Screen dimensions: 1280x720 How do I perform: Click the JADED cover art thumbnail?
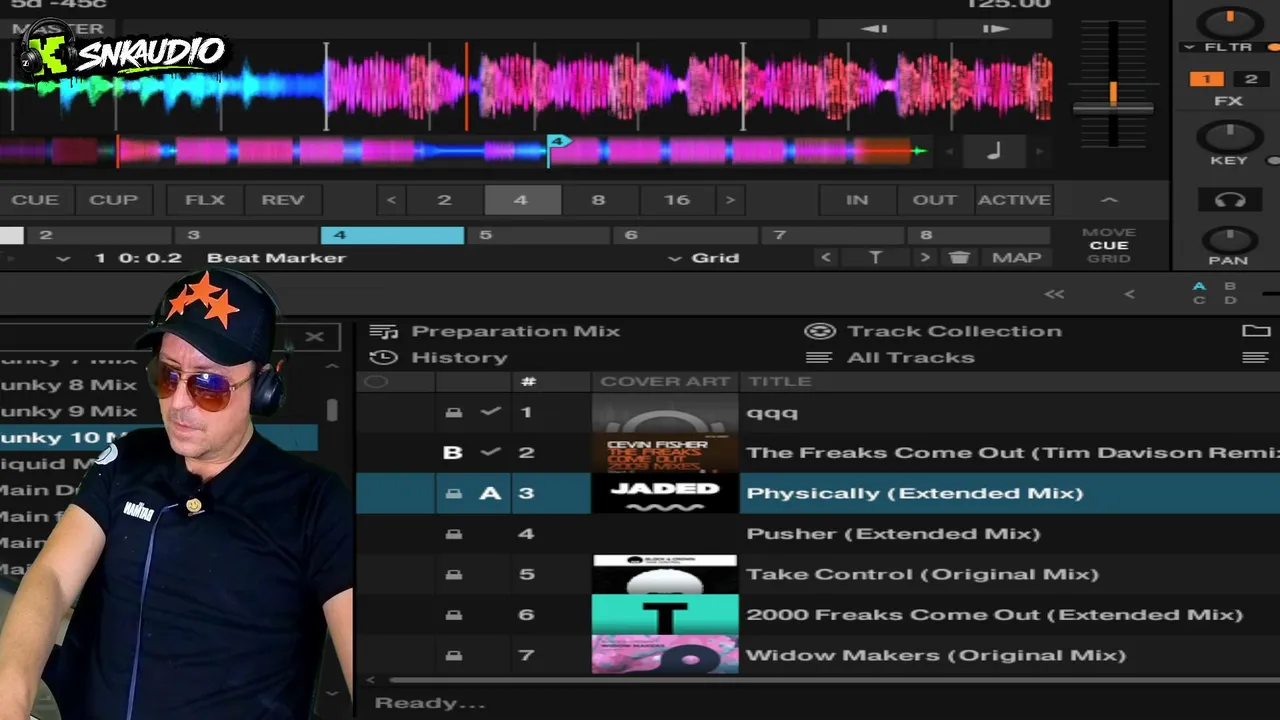tap(665, 493)
